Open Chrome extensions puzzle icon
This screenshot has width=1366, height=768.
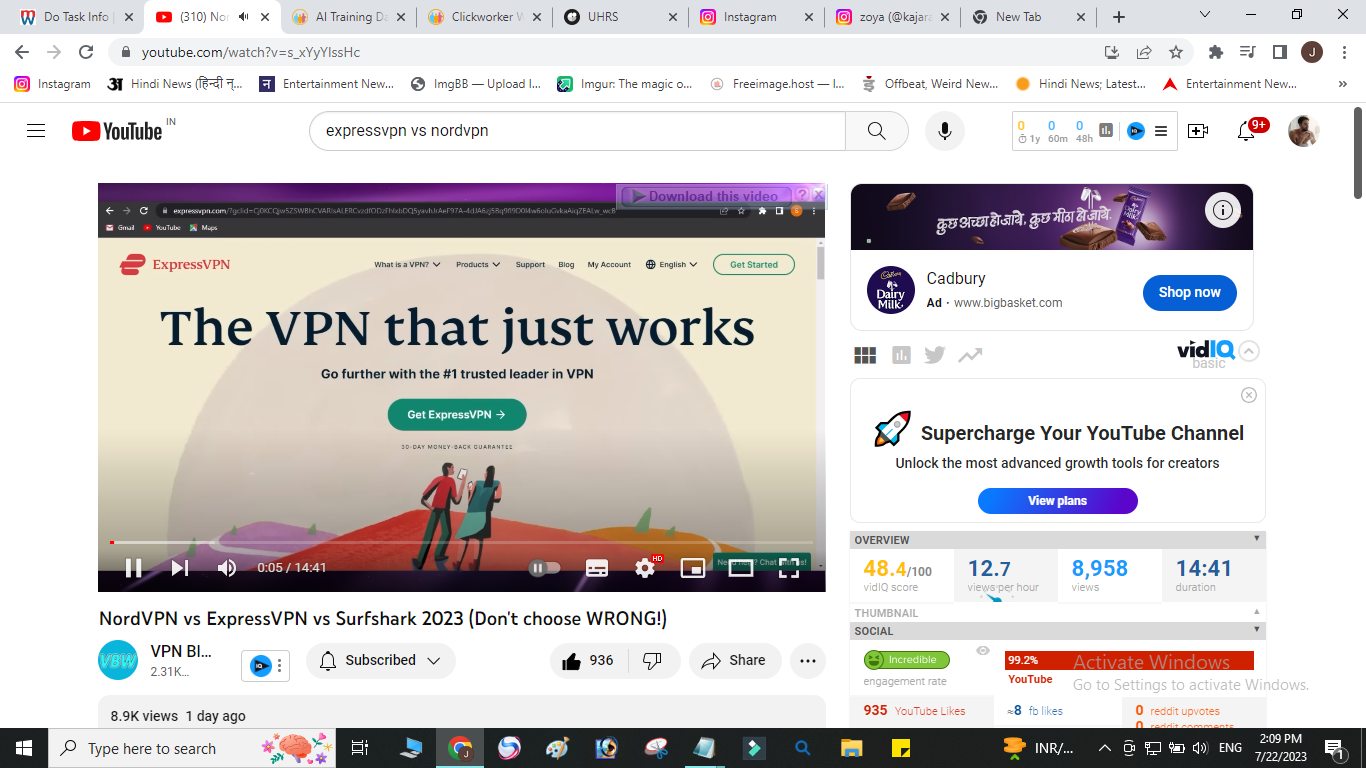click(x=1216, y=52)
